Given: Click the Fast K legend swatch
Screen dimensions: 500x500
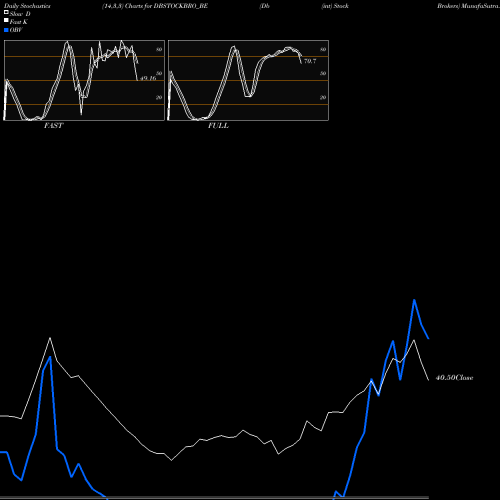Looking at the screenshot, I should [6, 21].
